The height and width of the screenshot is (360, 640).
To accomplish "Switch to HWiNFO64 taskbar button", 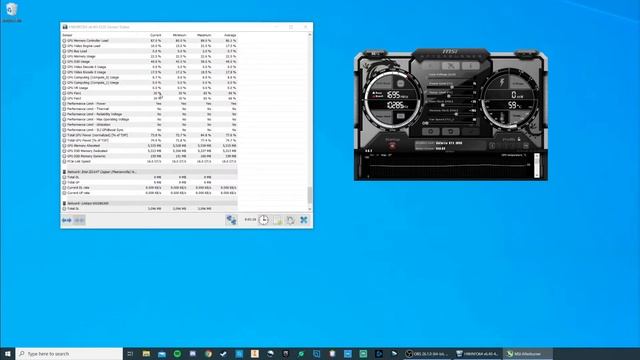I will click(x=477, y=353).
